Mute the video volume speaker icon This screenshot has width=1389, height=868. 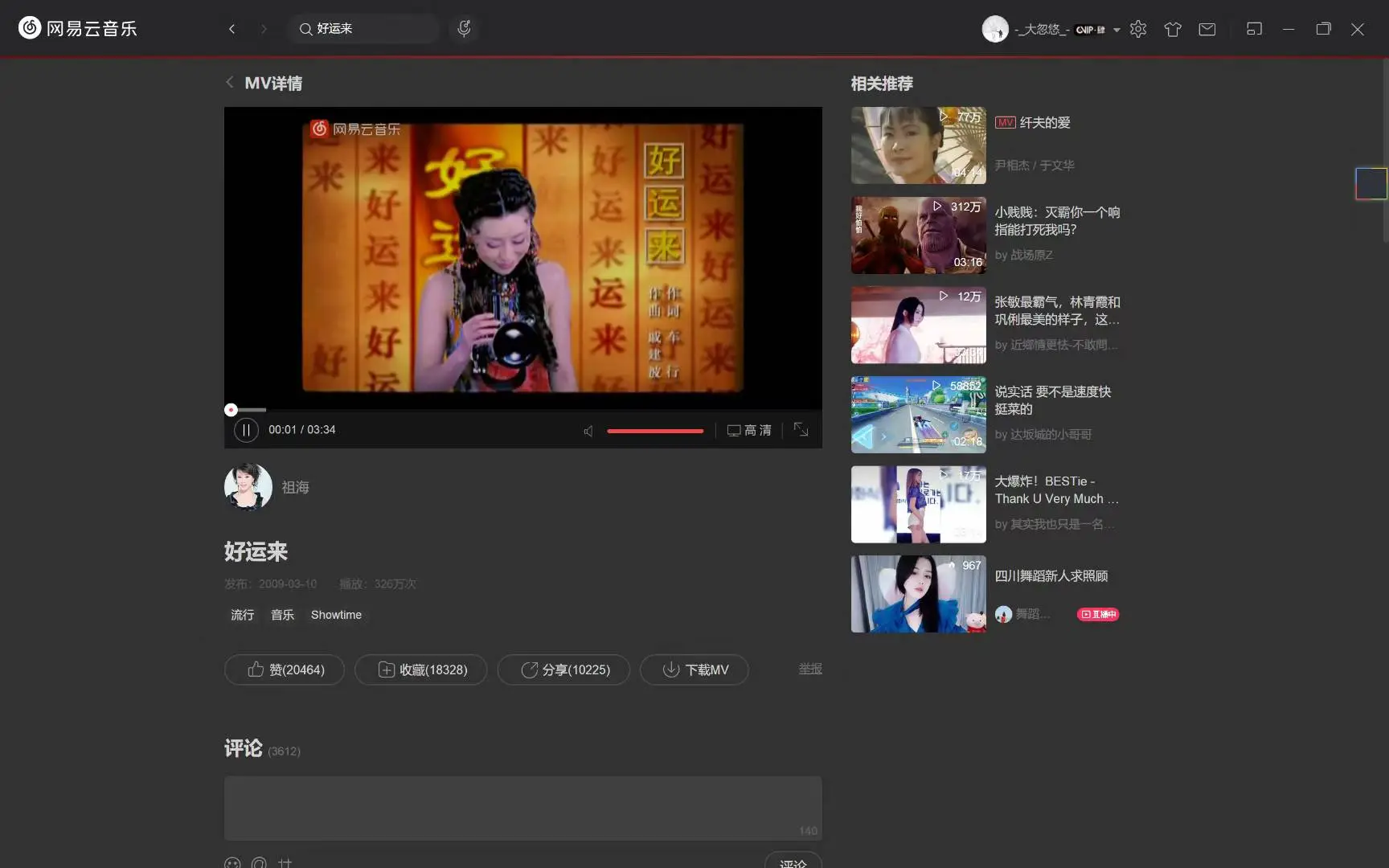tap(588, 431)
